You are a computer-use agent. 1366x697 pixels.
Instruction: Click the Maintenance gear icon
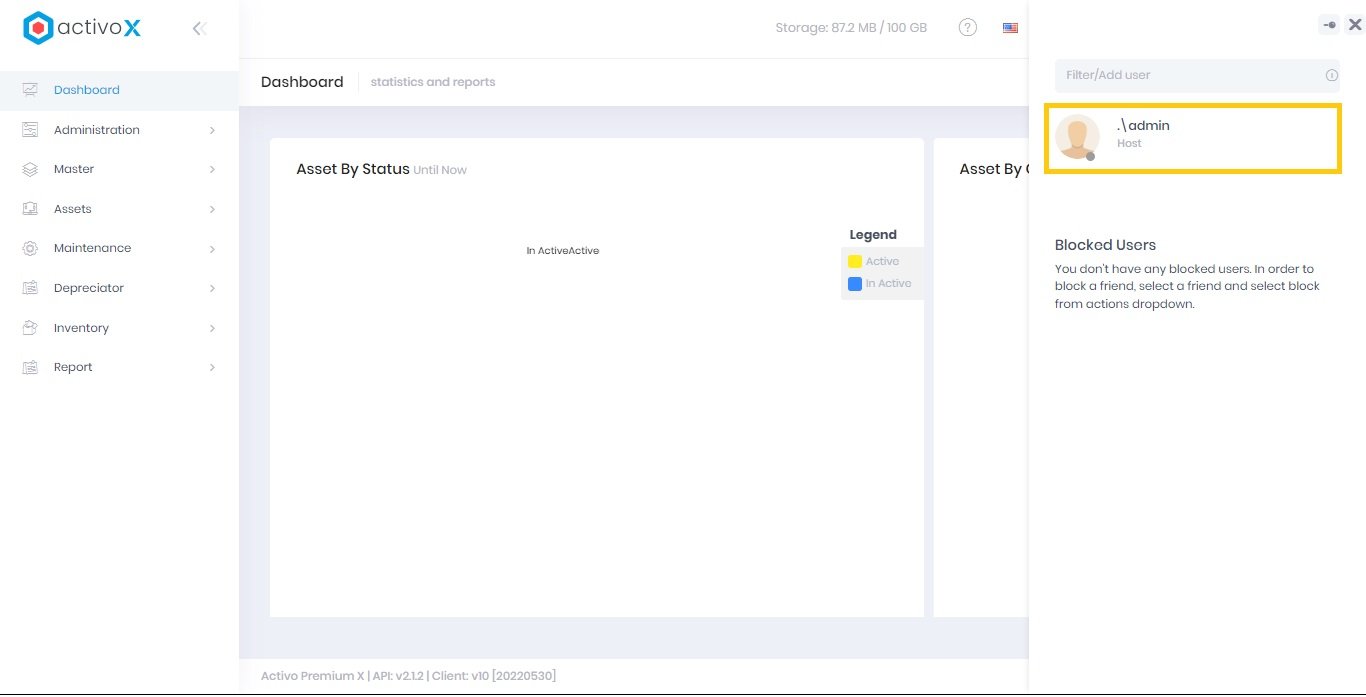pos(30,248)
